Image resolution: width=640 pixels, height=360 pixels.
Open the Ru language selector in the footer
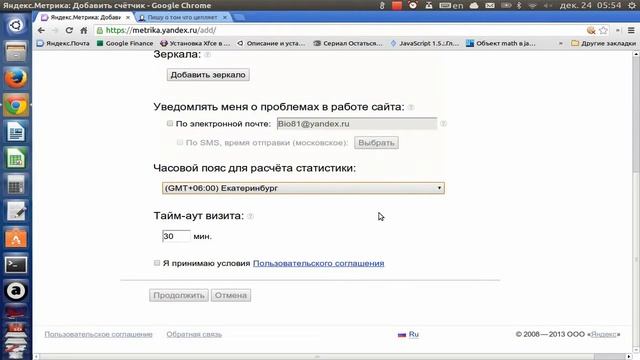pyautogui.click(x=409, y=334)
